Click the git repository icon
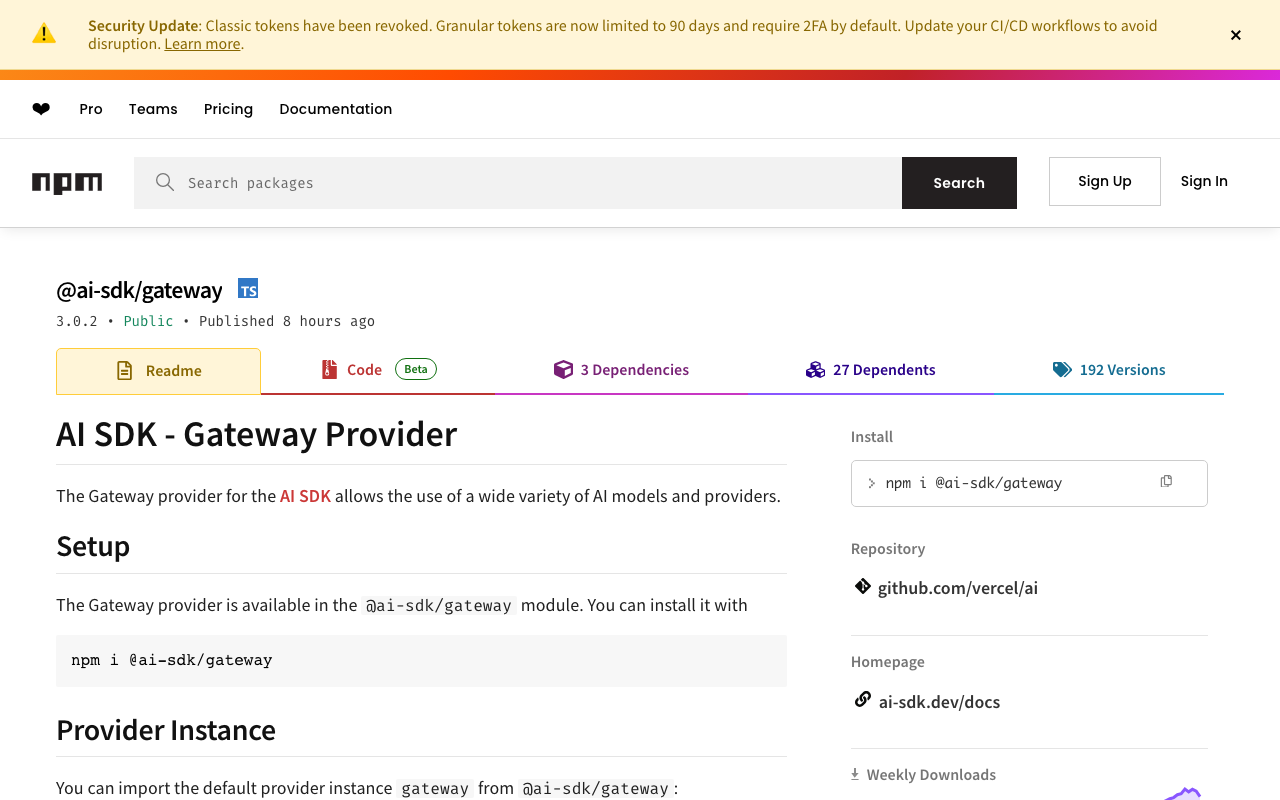 (862, 587)
